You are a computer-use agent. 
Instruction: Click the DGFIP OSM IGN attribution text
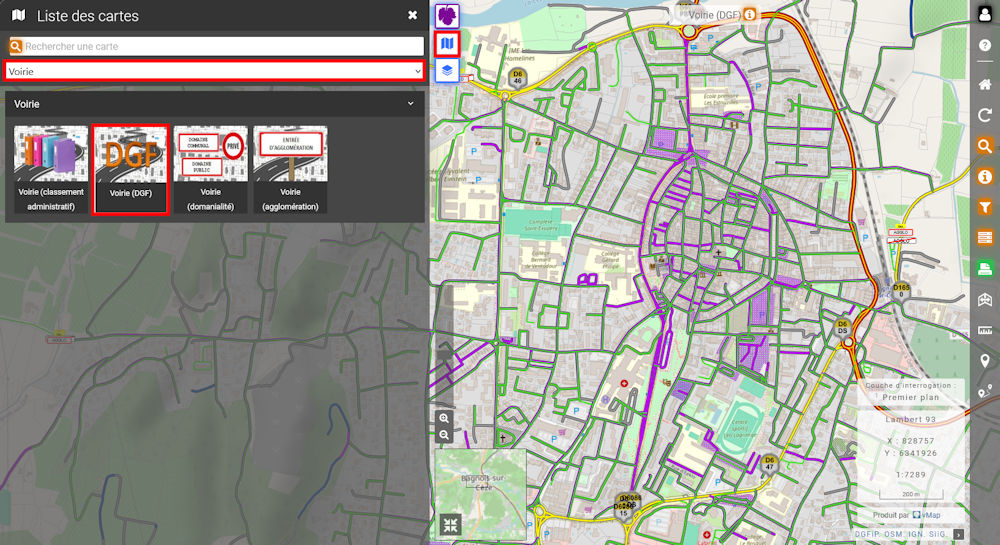[900, 534]
